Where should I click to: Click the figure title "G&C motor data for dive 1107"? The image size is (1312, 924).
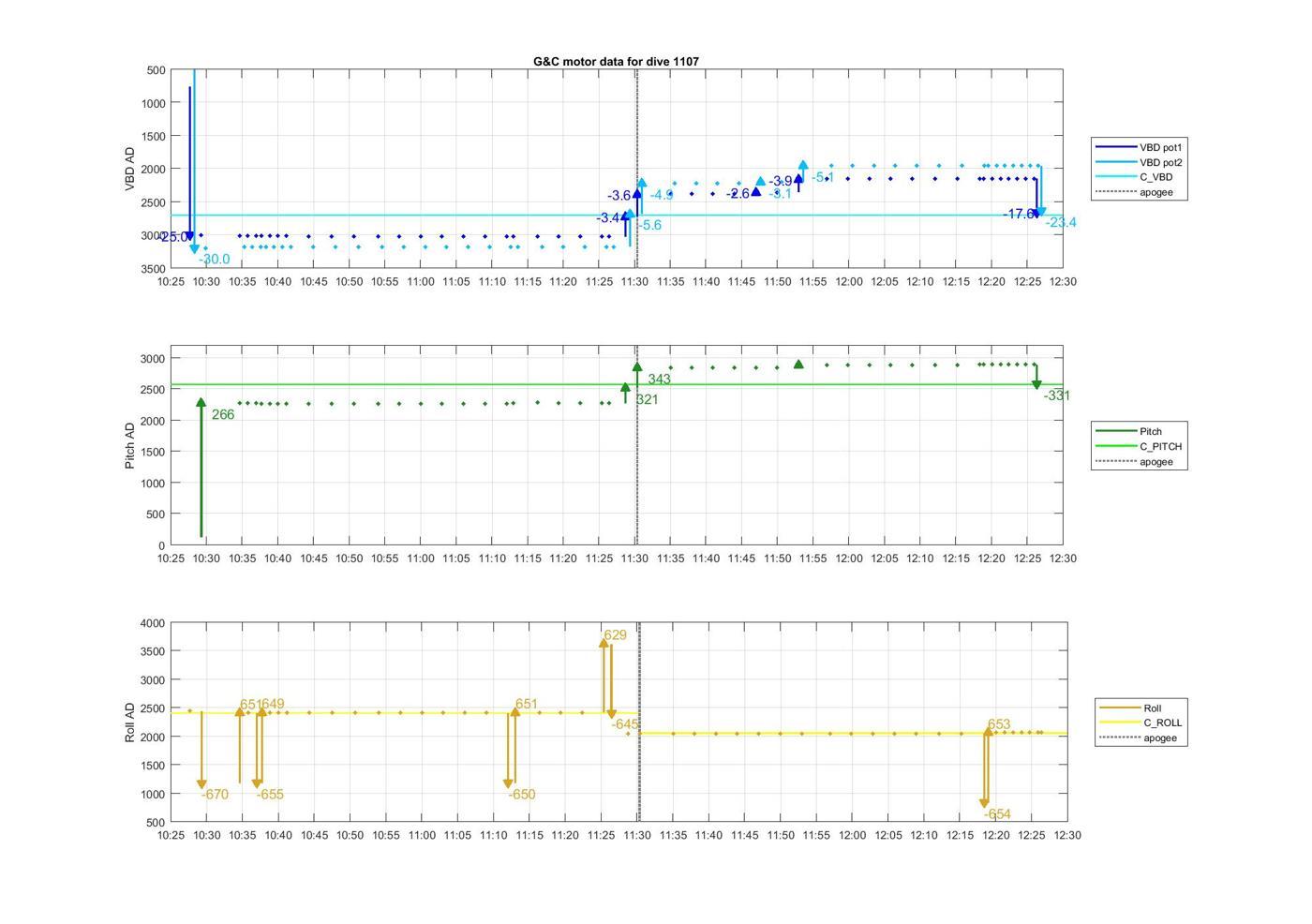point(616,62)
